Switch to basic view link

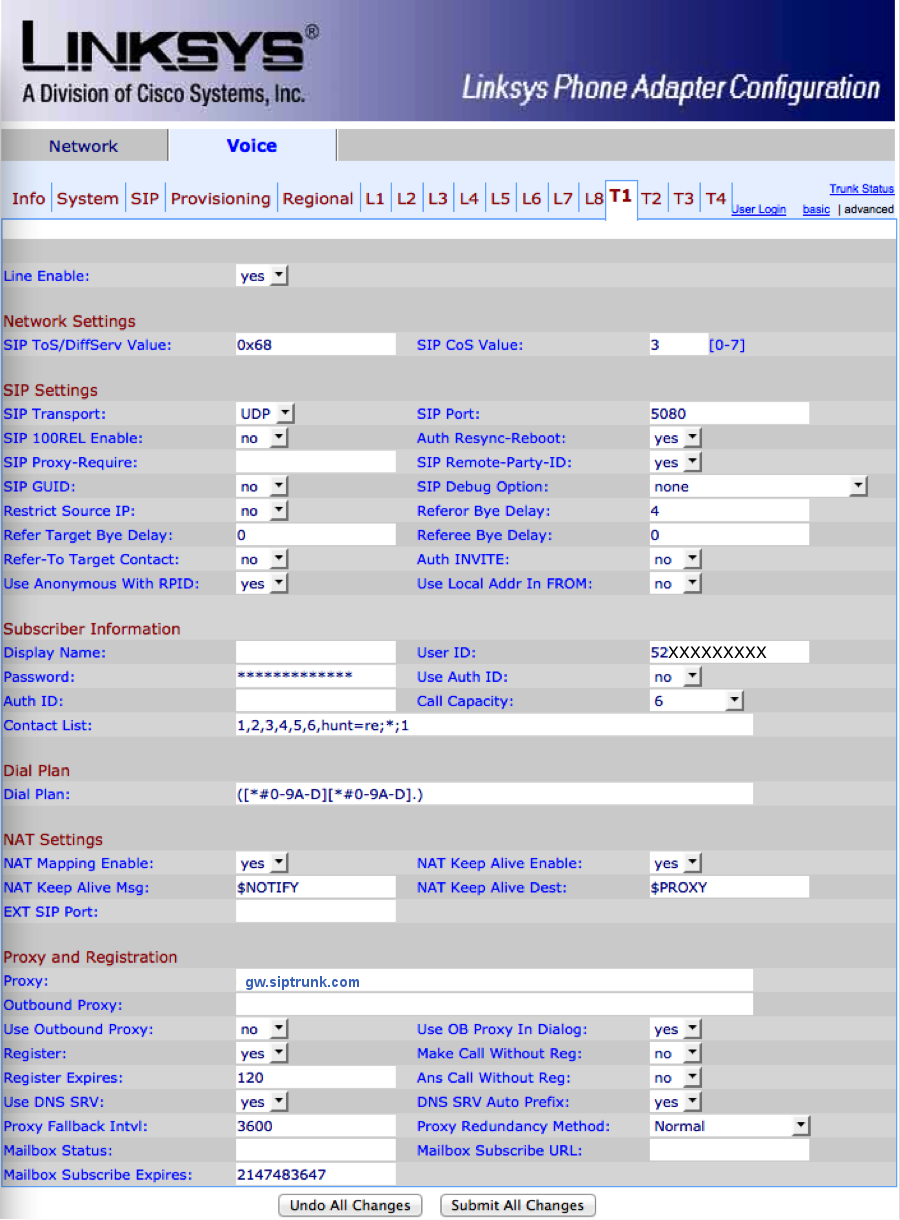816,210
